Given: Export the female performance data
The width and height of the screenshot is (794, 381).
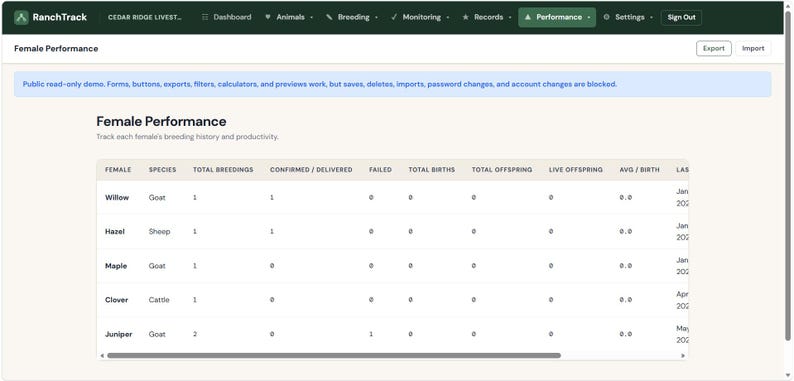Looking at the screenshot, I should click(713, 49).
